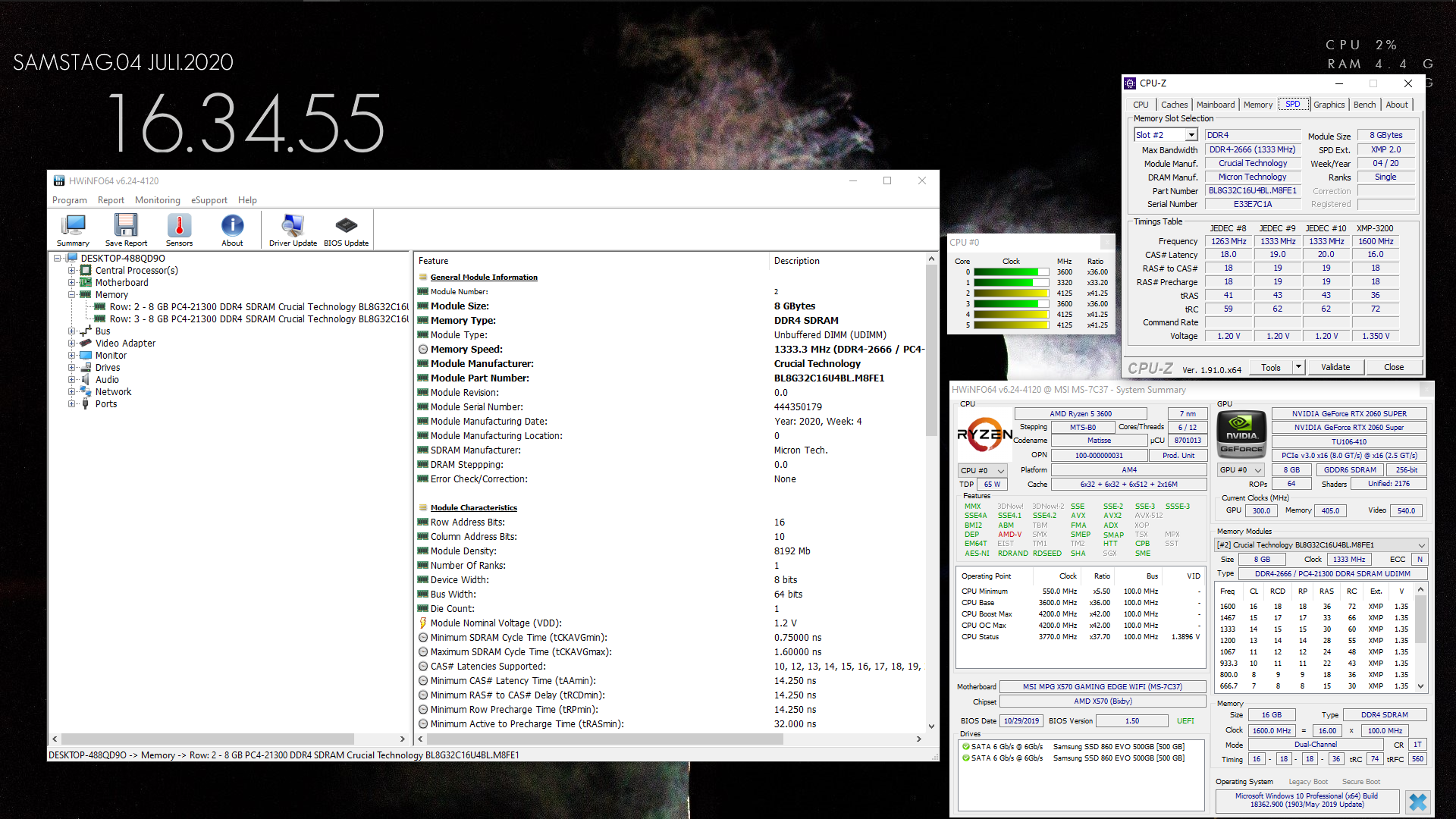
Task: Select the Ports tree node
Action: [x=106, y=404]
